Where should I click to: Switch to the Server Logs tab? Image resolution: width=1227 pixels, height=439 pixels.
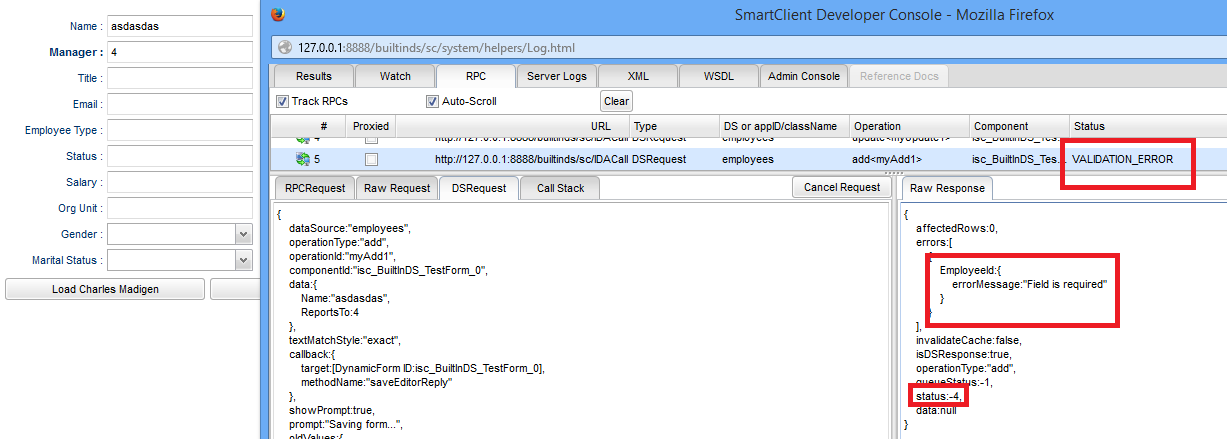[557, 76]
